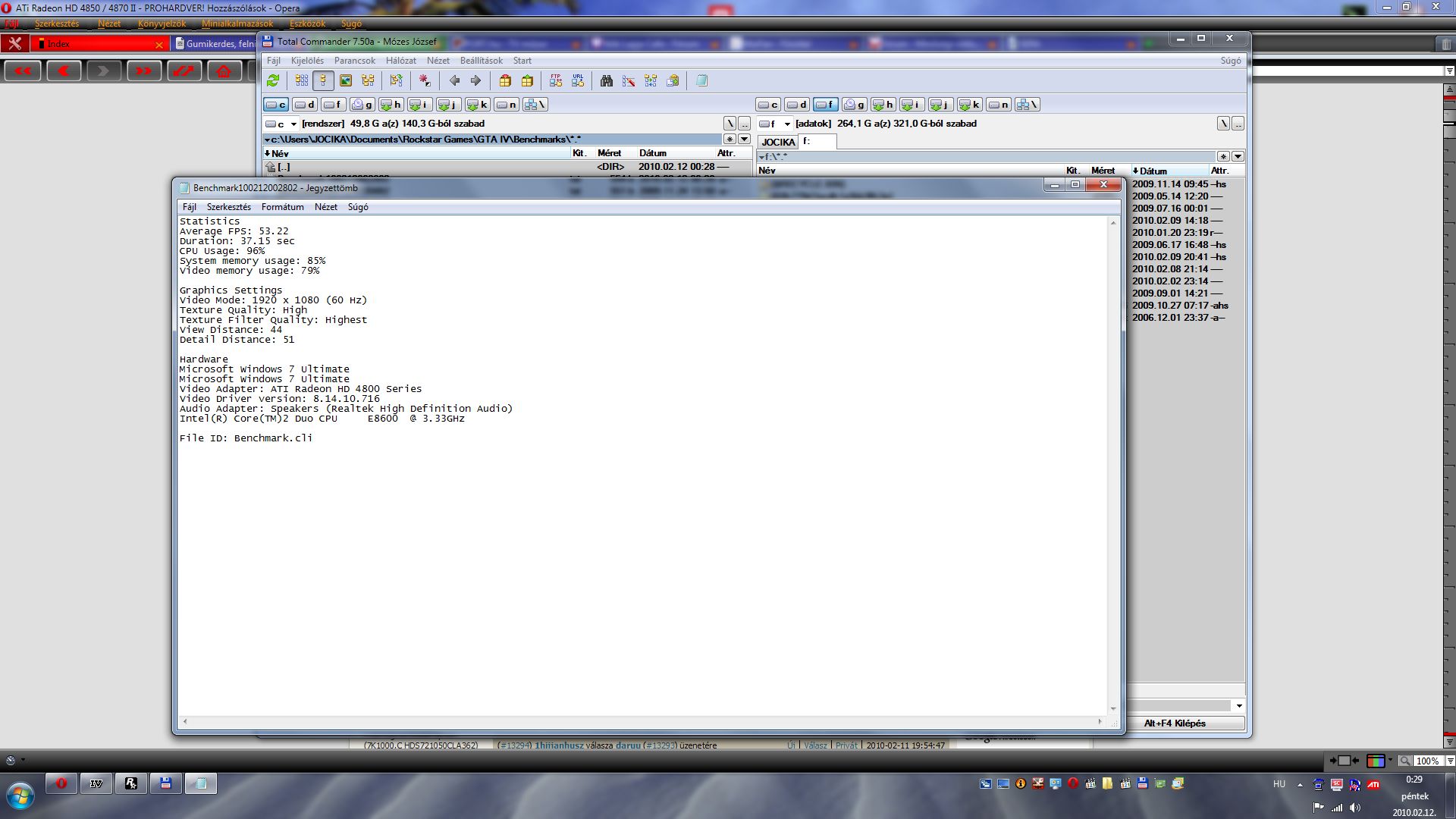
Task: Click the red asterisk filter icon
Action: coord(425,80)
